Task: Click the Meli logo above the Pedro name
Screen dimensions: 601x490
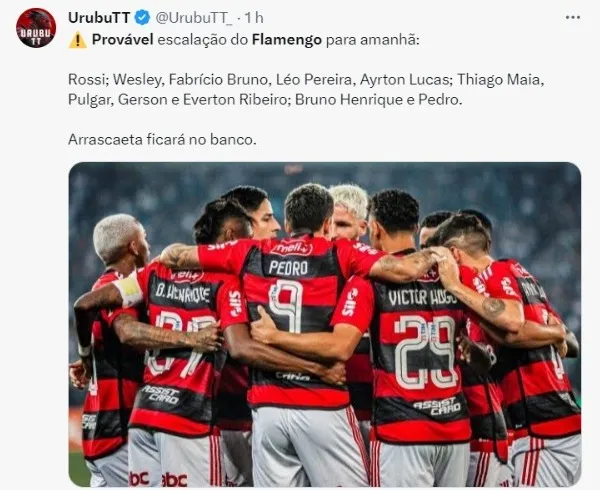Action: coord(291,248)
